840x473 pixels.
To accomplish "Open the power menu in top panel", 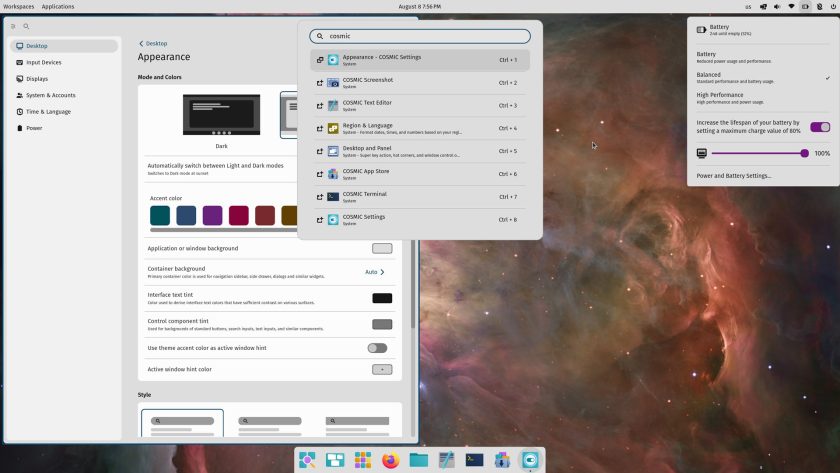I will pos(833,7).
